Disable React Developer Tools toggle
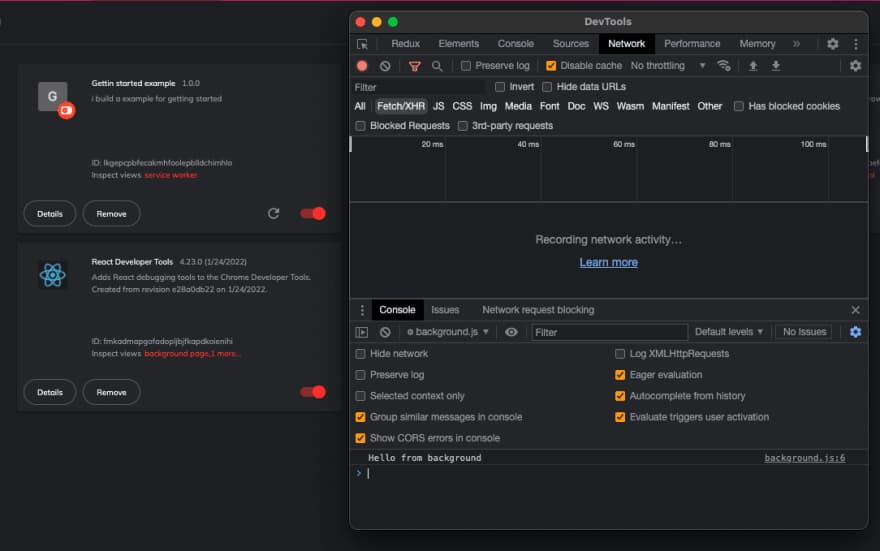 (x=313, y=392)
